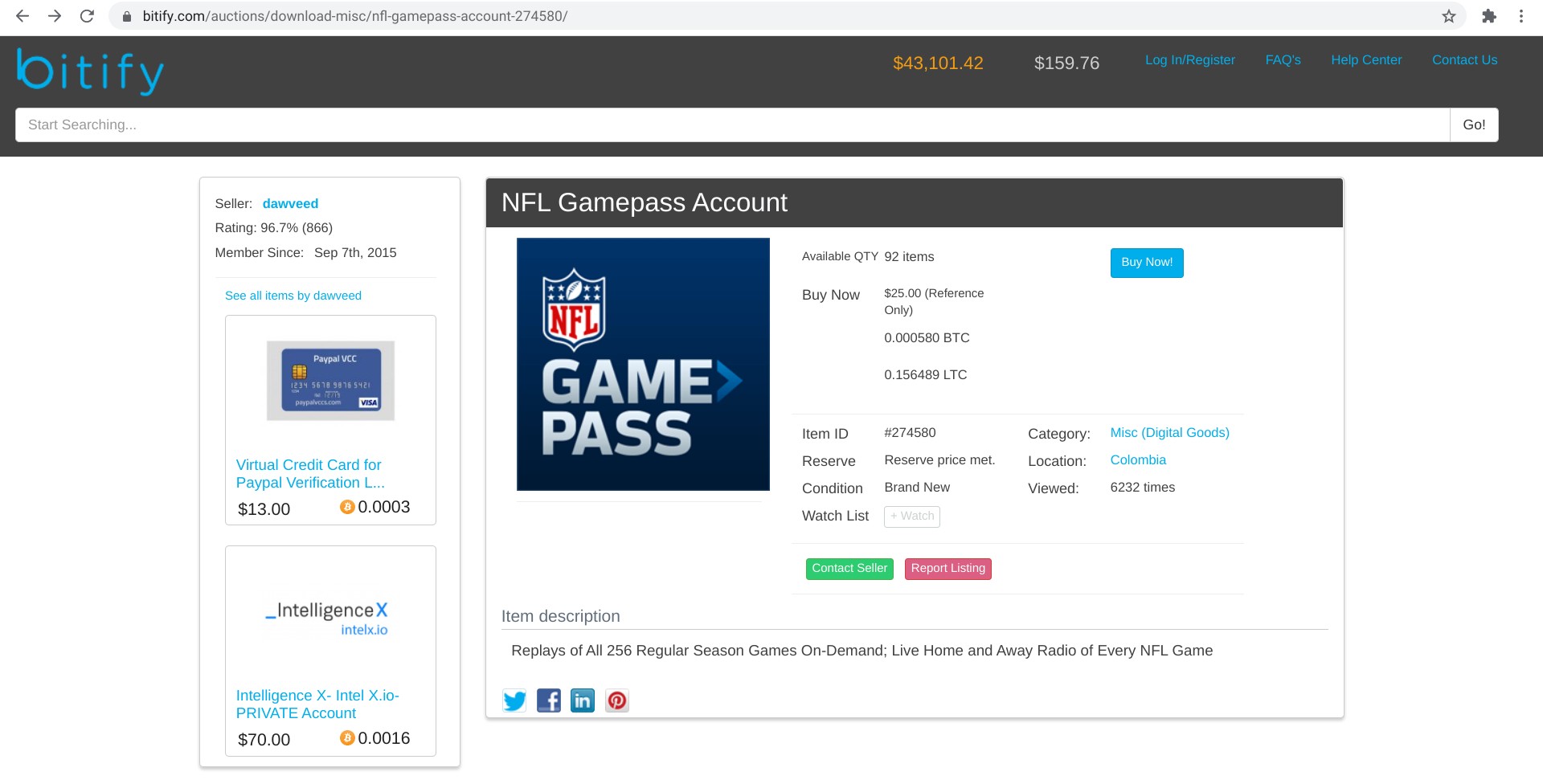Screen dimensions: 1543x784
Task: Click the $43,101.42 price ticker
Action: pyautogui.click(x=938, y=63)
